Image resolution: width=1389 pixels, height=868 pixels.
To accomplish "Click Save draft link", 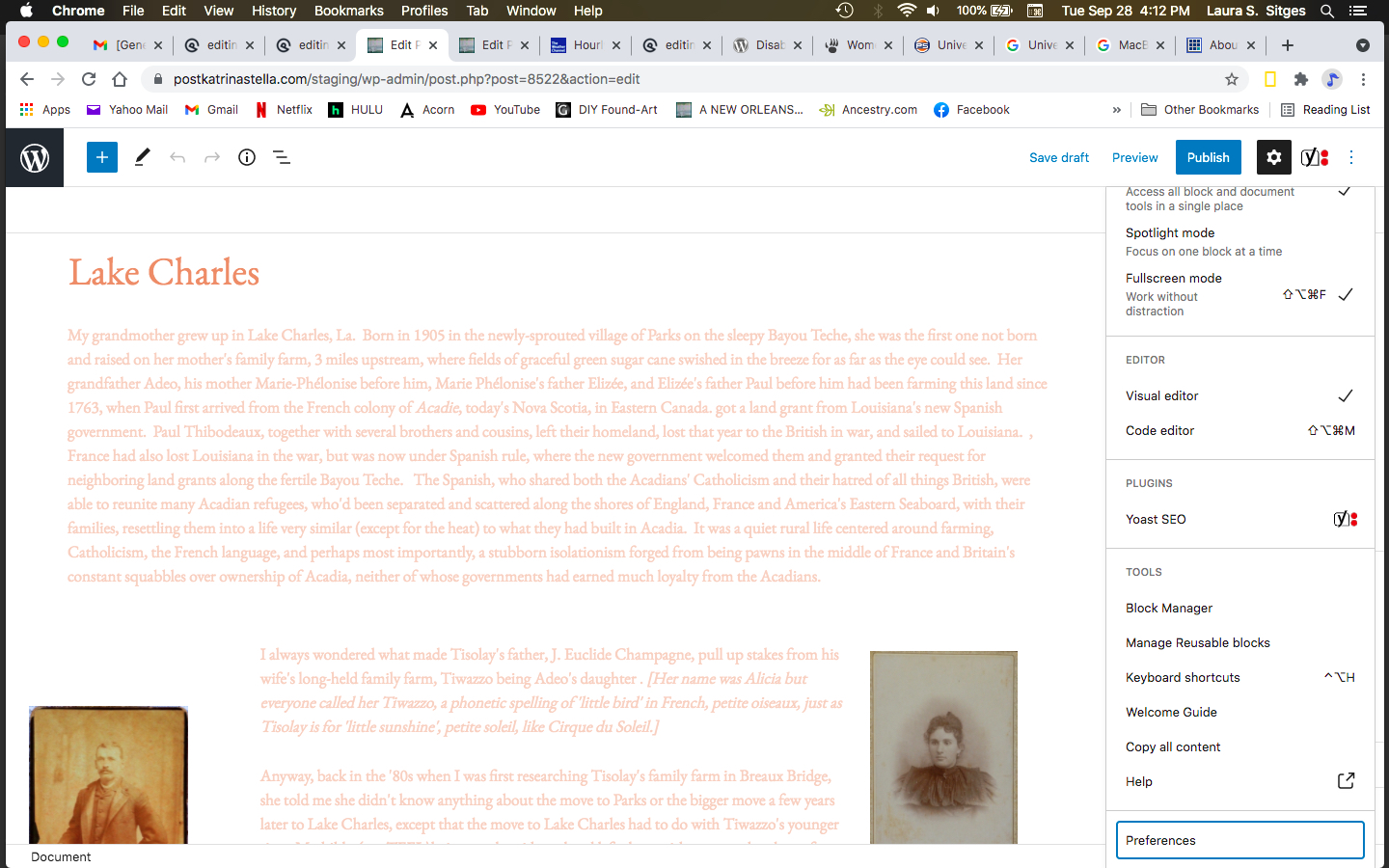I will click(1059, 157).
